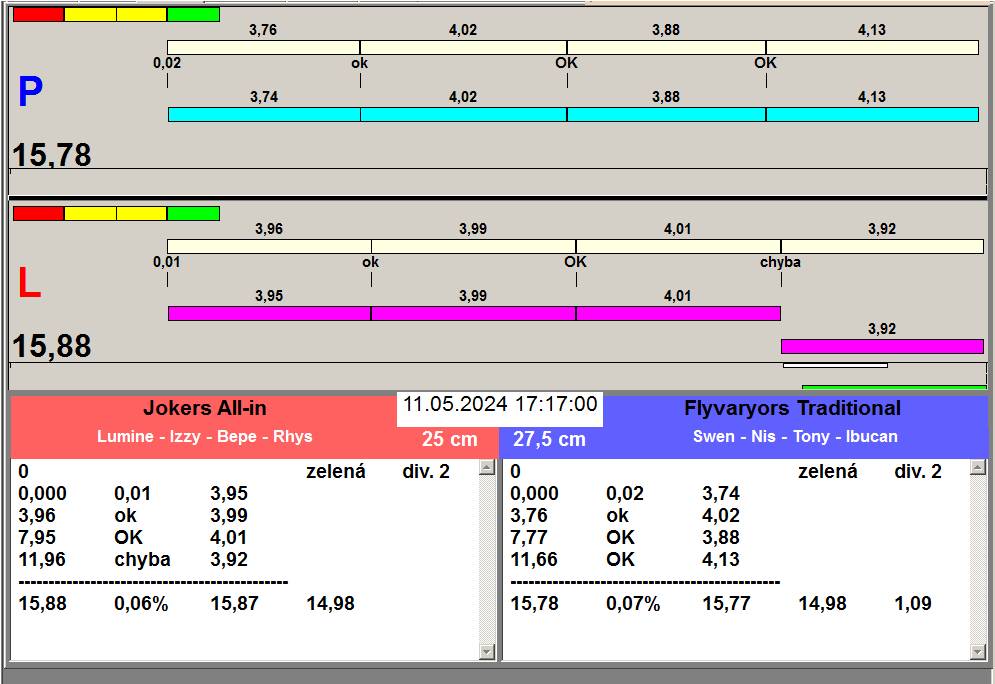The width and height of the screenshot is (995, 684).
Task: Select the cream 3,76 segment in lane P
Action: pyautogui.click(x=263, y=48)
